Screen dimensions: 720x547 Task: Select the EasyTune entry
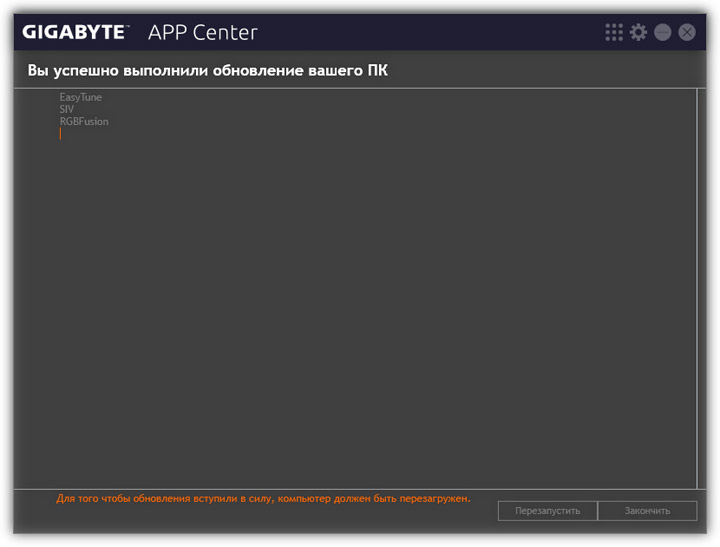pyautogui.click(x=81, y=97)
